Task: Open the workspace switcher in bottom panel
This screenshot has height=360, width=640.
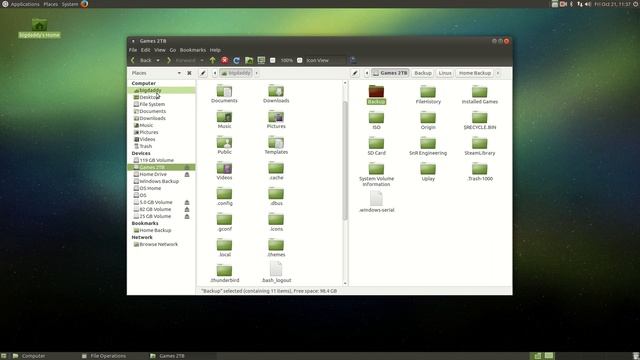Action: pyautogui.click(x=543, y=356)
